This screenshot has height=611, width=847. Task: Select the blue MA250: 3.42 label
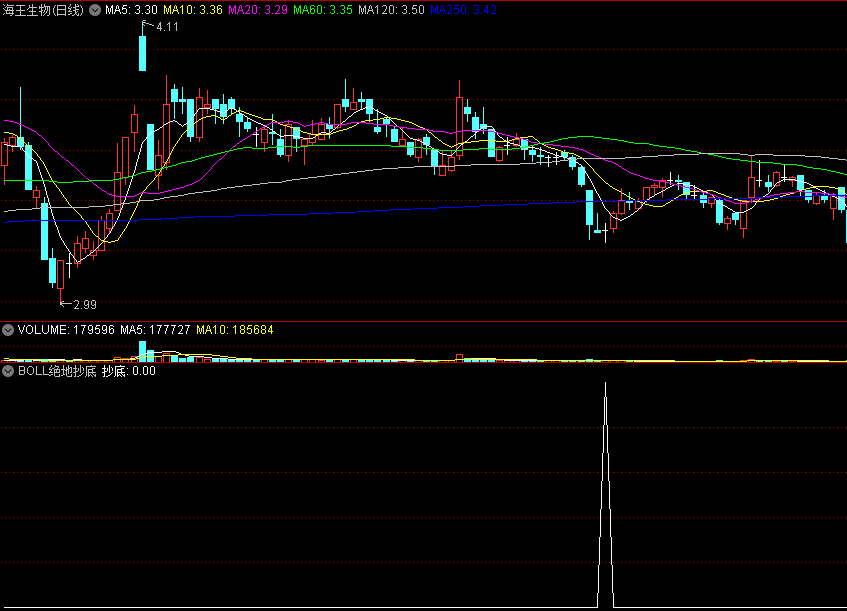click(463, 10)
